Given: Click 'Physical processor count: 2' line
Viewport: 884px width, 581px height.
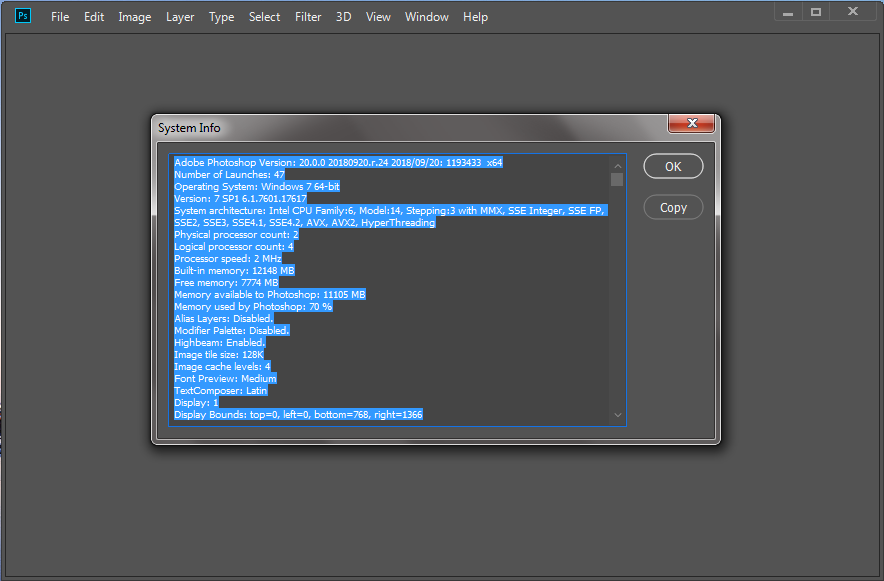Looking at the screenshot, I should 236,234.
